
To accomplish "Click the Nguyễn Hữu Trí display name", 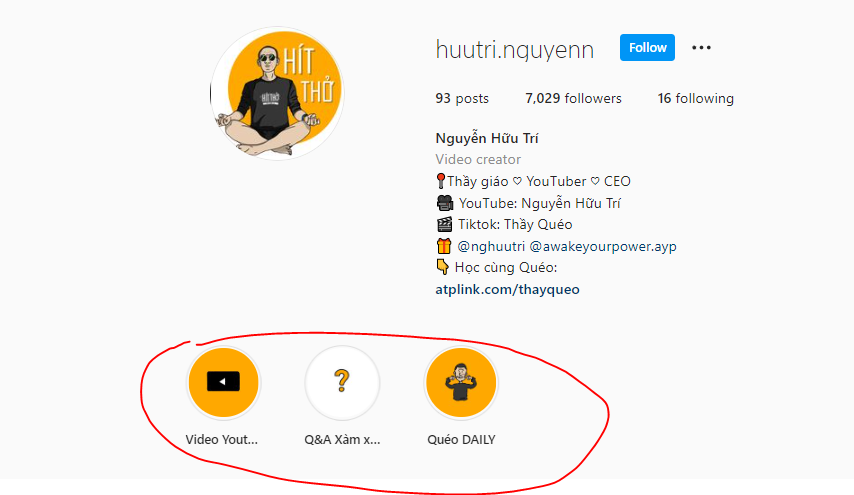I will coord(487,138).
